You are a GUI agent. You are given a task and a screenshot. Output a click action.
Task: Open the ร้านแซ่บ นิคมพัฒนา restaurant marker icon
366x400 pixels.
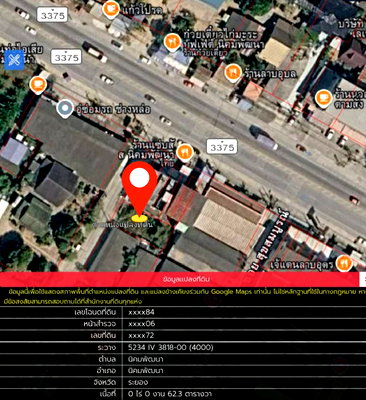click(x=184, y=152)
